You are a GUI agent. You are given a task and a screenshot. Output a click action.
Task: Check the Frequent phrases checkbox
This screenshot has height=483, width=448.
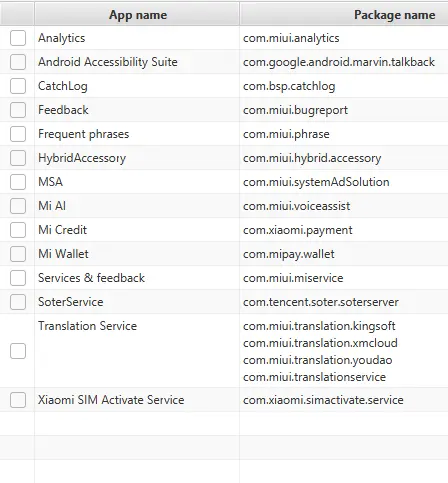tap(18, 134)
